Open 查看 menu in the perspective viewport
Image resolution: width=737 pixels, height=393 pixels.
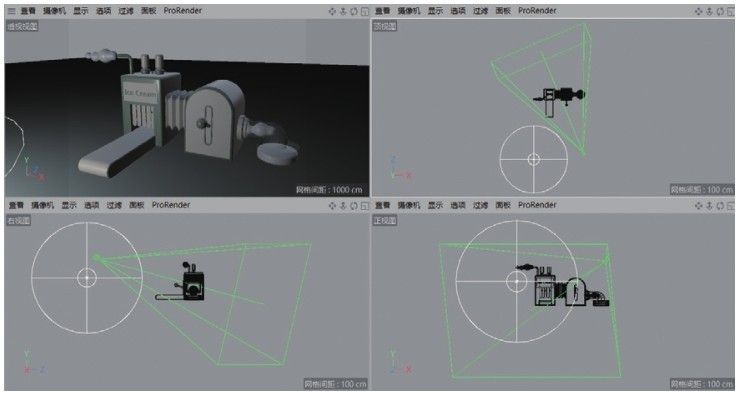click(x=28, y=10)
